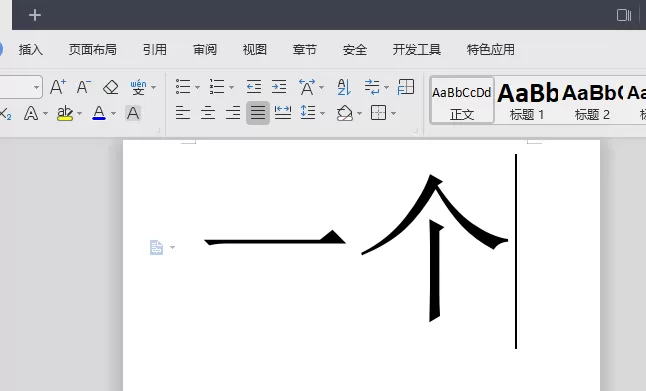Image resolution: width=646 pixels, height=391 pixels.
Task: Open the 插入 tab
Action: (31, 50)
